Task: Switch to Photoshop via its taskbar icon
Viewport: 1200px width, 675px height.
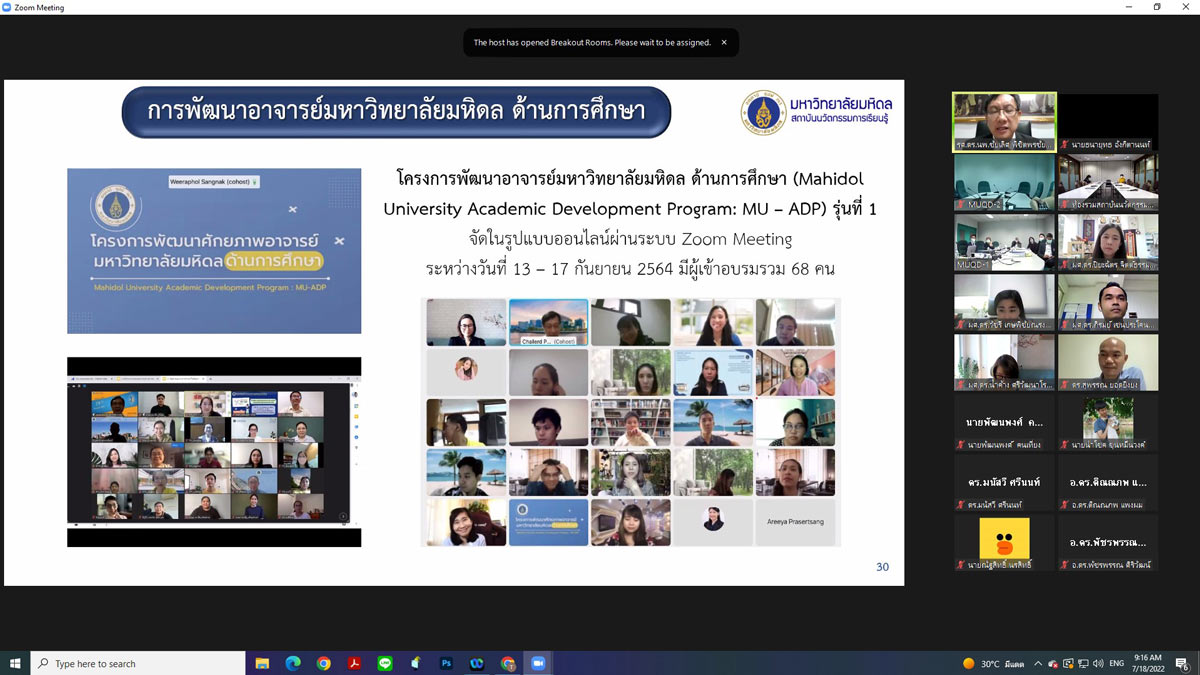Action: [x=446, y=663]
